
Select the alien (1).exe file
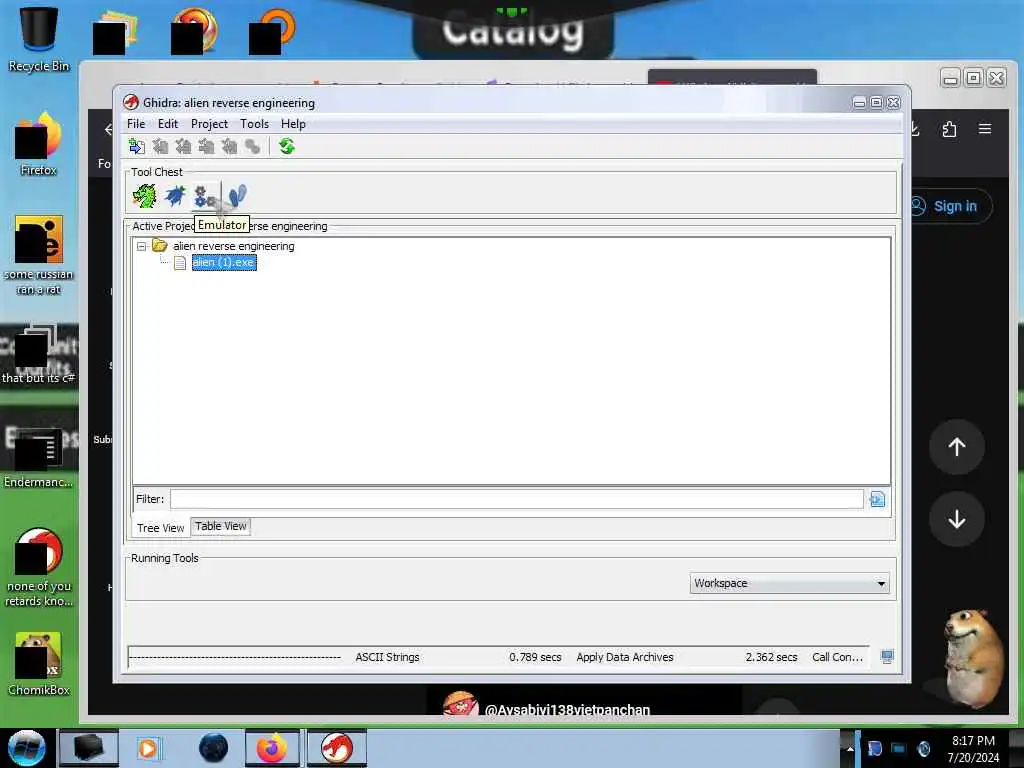pyautogui.click(x=224, y=263)
